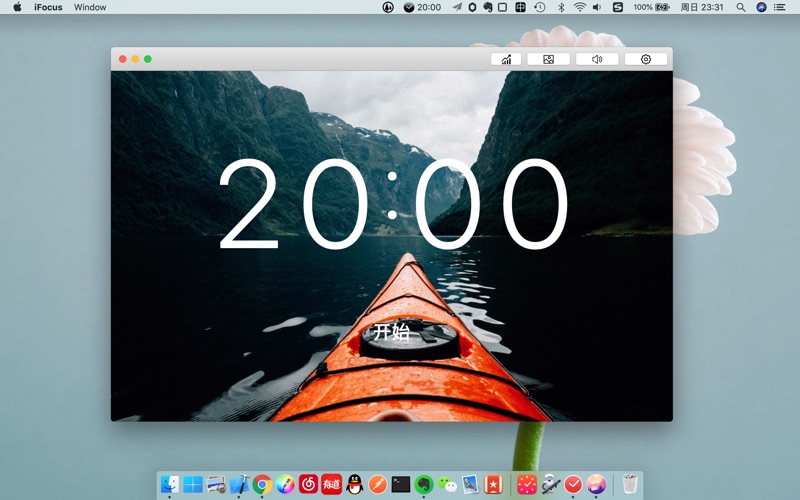The width and height of the screenshot is (800, 500).
Task: Open Wunderlist star app in Dock
Action: pyautogui.click(x=493, y=484)
